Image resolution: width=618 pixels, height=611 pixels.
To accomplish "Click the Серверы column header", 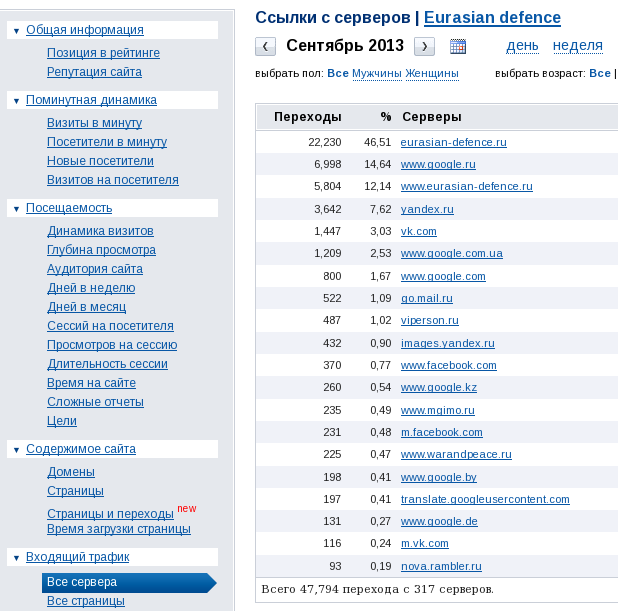I will [x=432, y=117].
